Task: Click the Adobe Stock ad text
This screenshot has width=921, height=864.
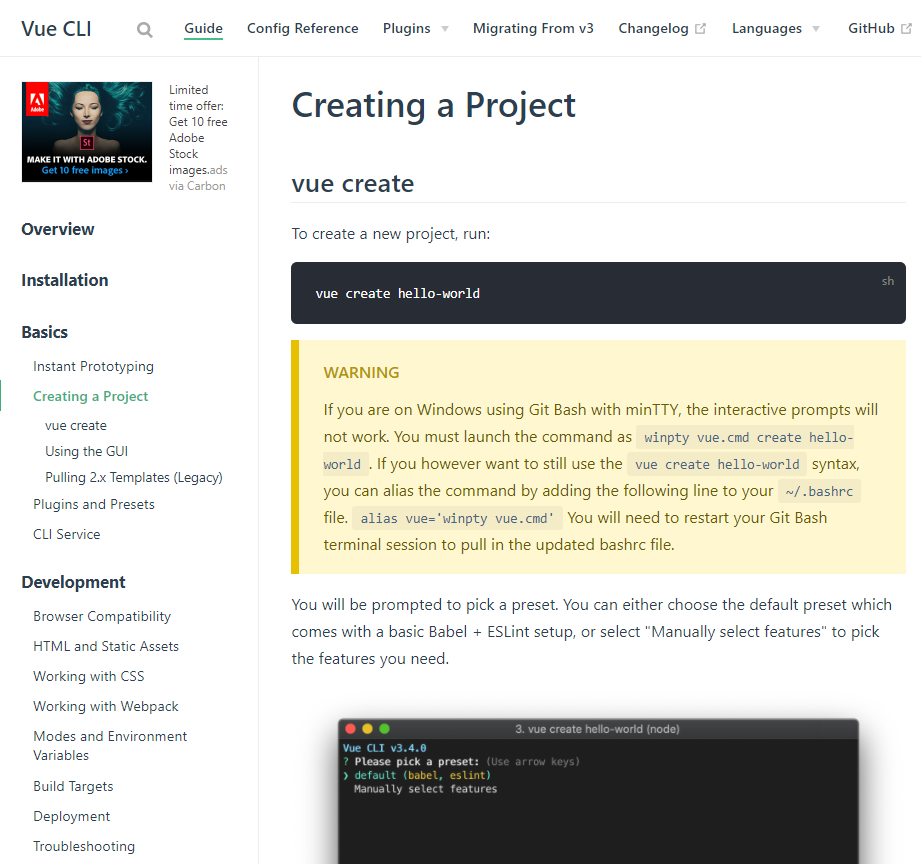Action: pos(197,130)
